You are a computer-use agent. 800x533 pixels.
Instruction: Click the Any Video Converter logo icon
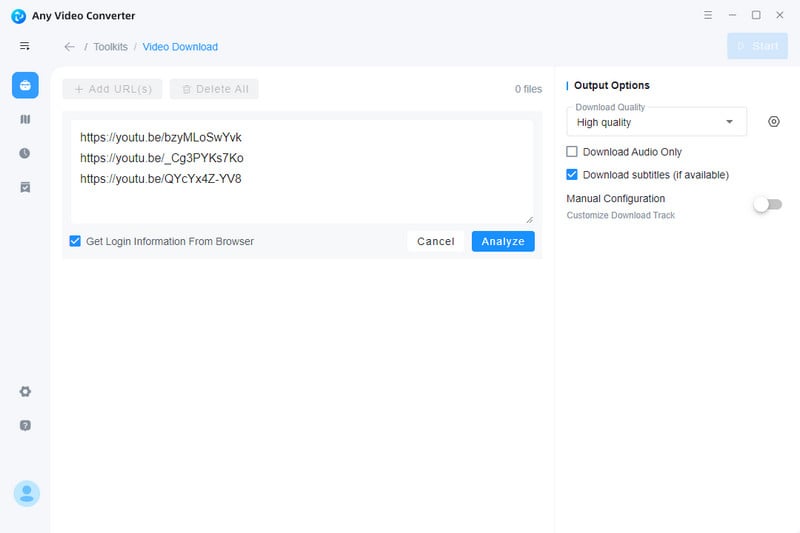tap(18, 16)
